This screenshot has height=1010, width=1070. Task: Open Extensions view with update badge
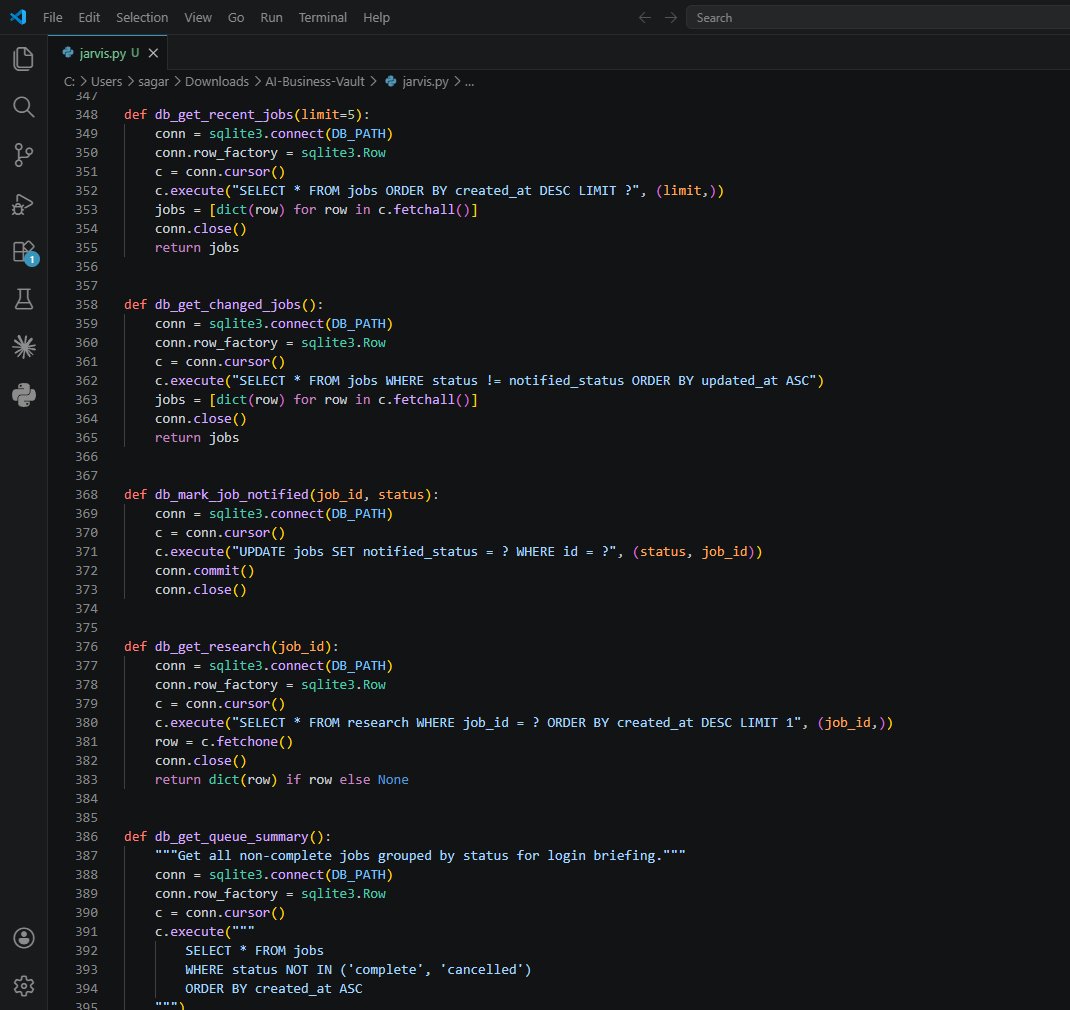coord(25,252)
